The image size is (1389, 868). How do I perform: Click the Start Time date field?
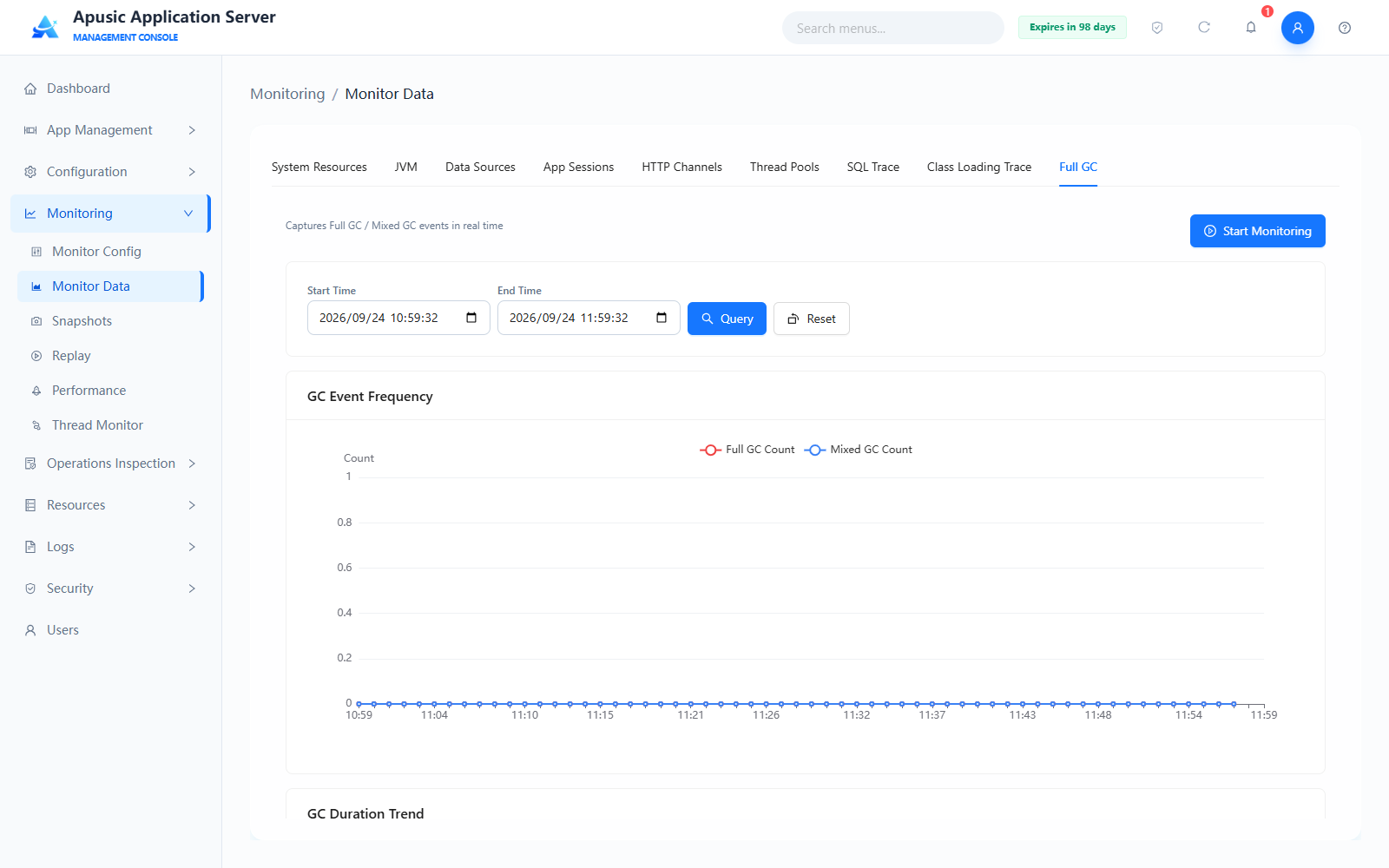[398, 318]
